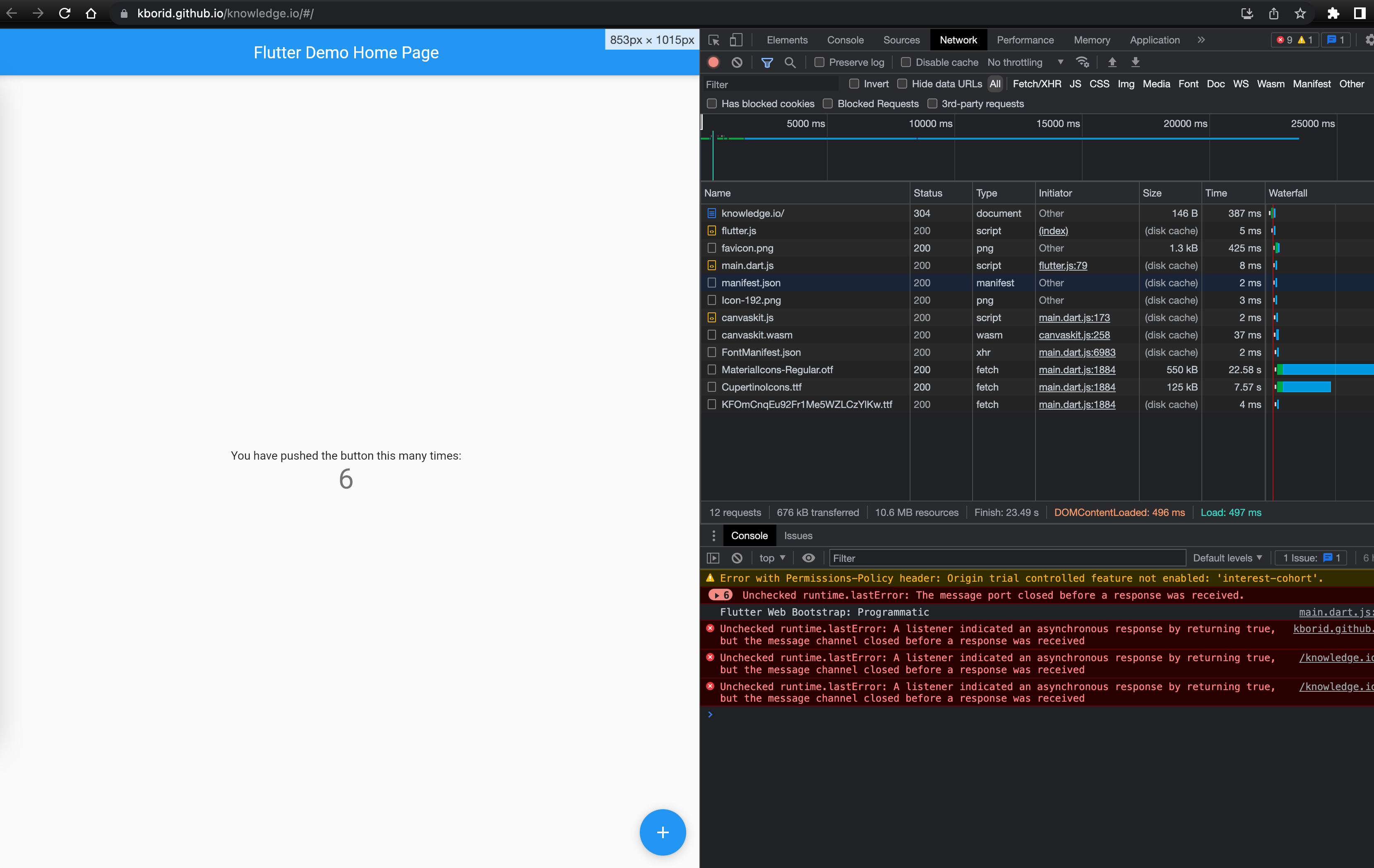The height and width of the screenshot is (868, 1374).
Task: Open the main.dart.js:173 initiator link
Action: click(1074, 318)
